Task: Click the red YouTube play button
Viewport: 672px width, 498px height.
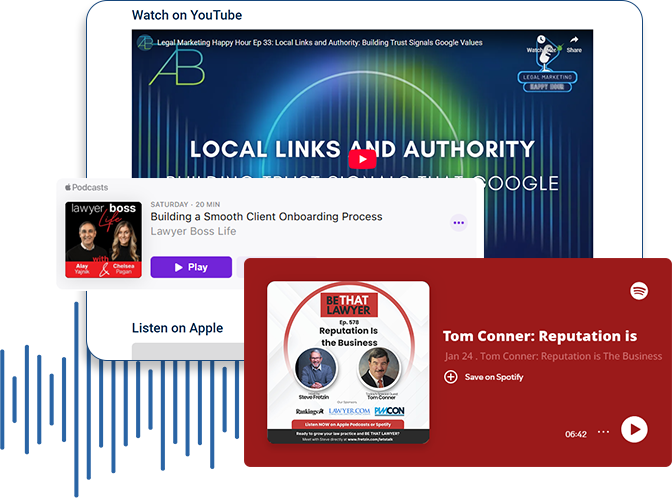Action: [x=362, y=158]
